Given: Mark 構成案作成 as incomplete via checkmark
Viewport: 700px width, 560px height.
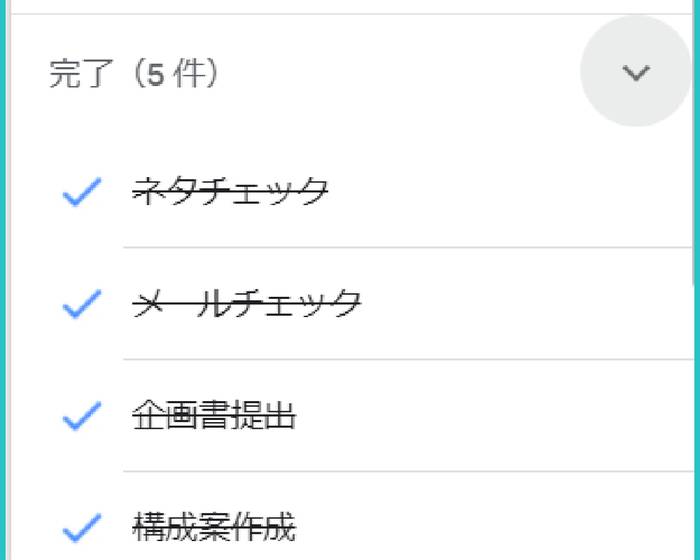Looking at the screenshot, I should pos(82,527).
